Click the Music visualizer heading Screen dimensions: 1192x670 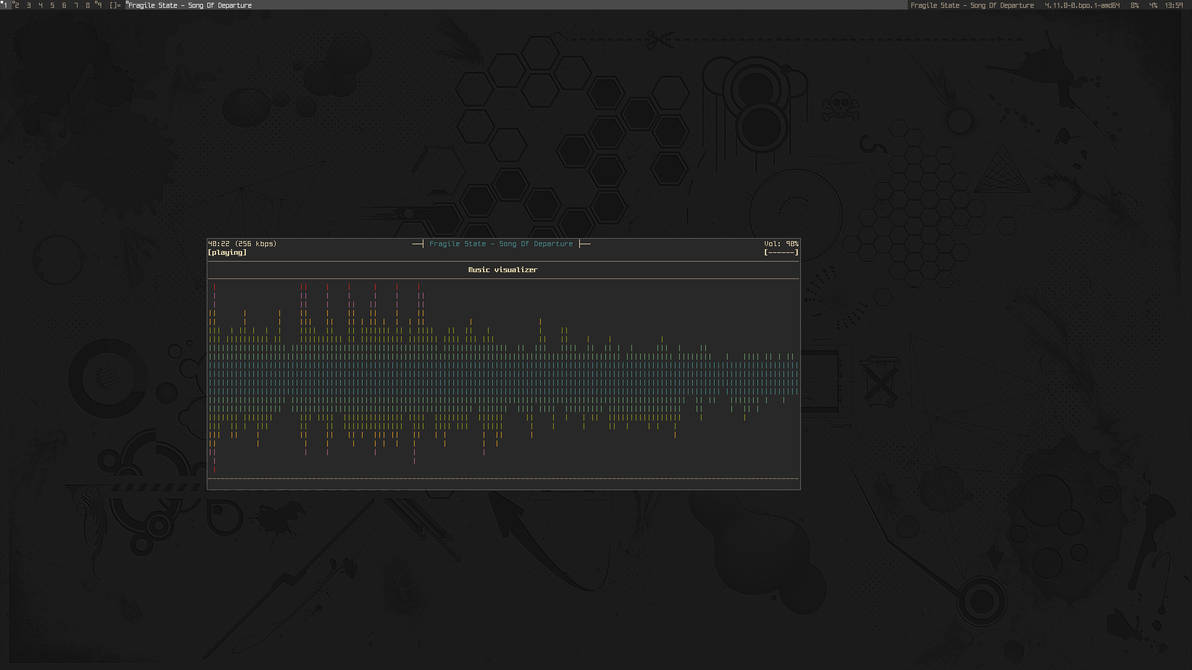(503, 270)
